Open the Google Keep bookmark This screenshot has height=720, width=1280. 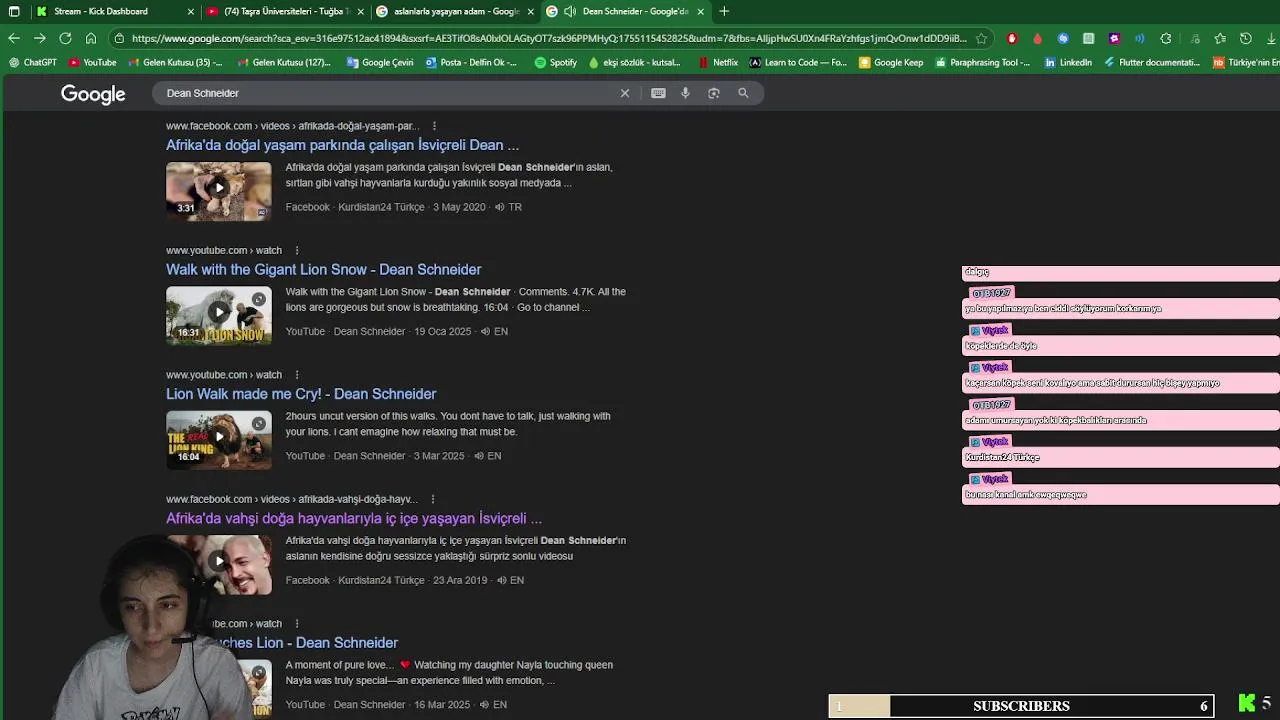tap(891, 62)
